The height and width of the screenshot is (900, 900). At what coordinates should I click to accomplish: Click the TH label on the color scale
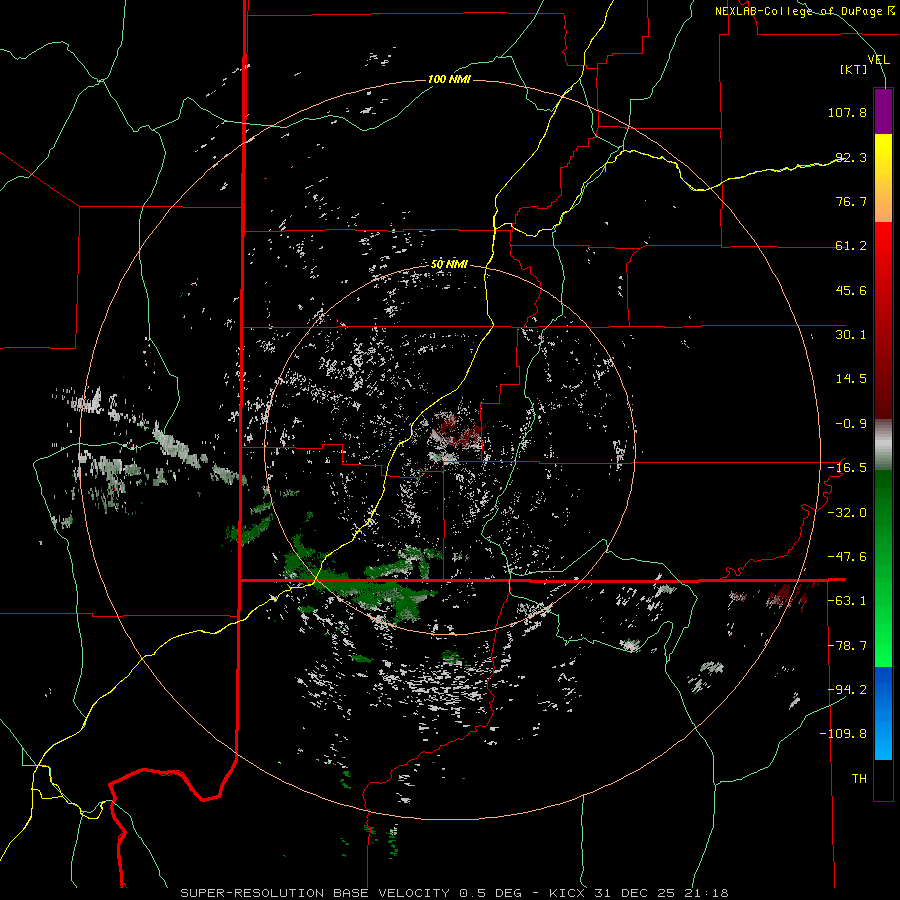859,779
